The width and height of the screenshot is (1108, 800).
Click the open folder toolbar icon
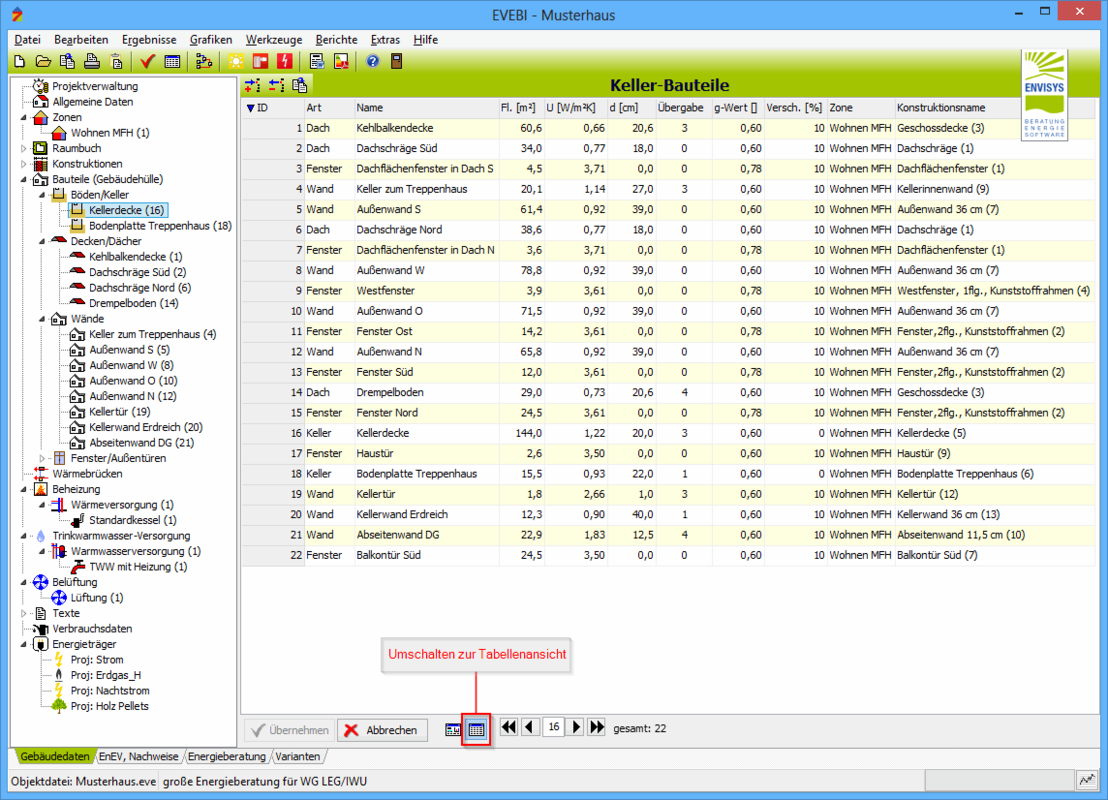pos(44,61)
